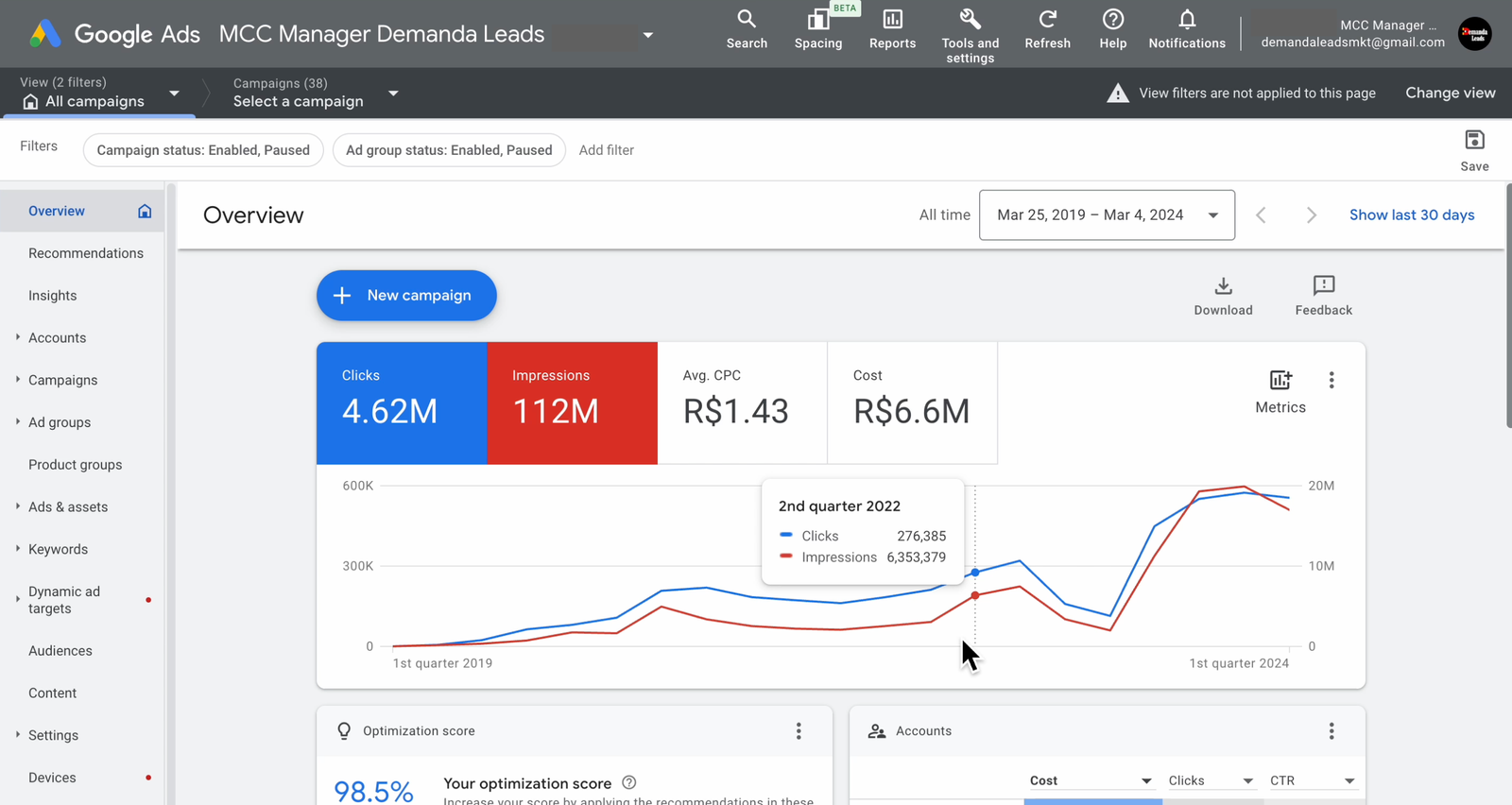Download the overview chart

click(x=1223, y=296)
